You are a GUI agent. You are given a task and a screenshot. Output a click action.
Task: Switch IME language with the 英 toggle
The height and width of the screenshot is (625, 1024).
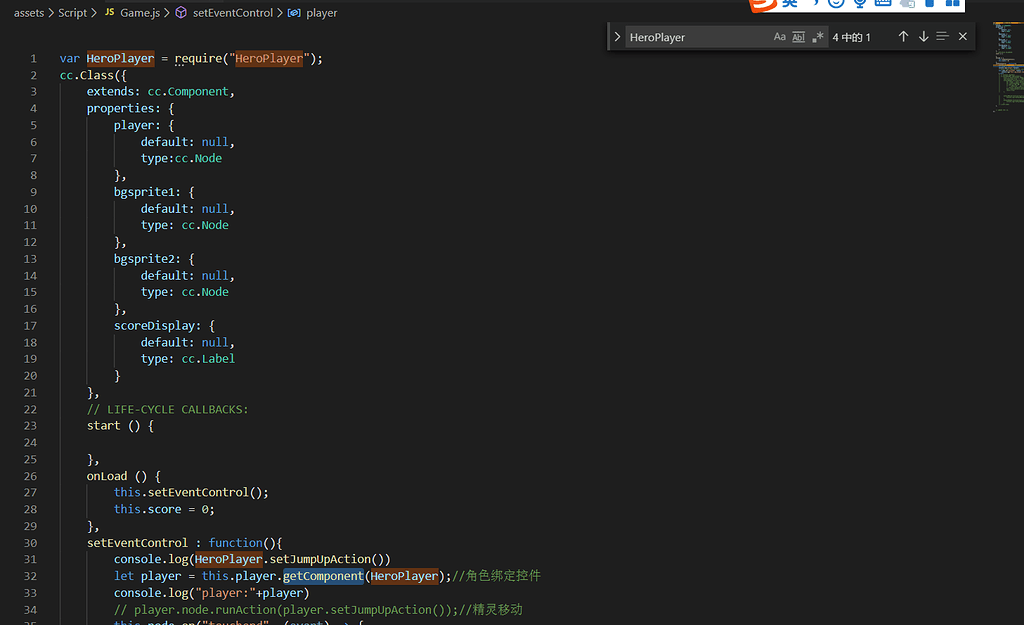click(787, 4)
